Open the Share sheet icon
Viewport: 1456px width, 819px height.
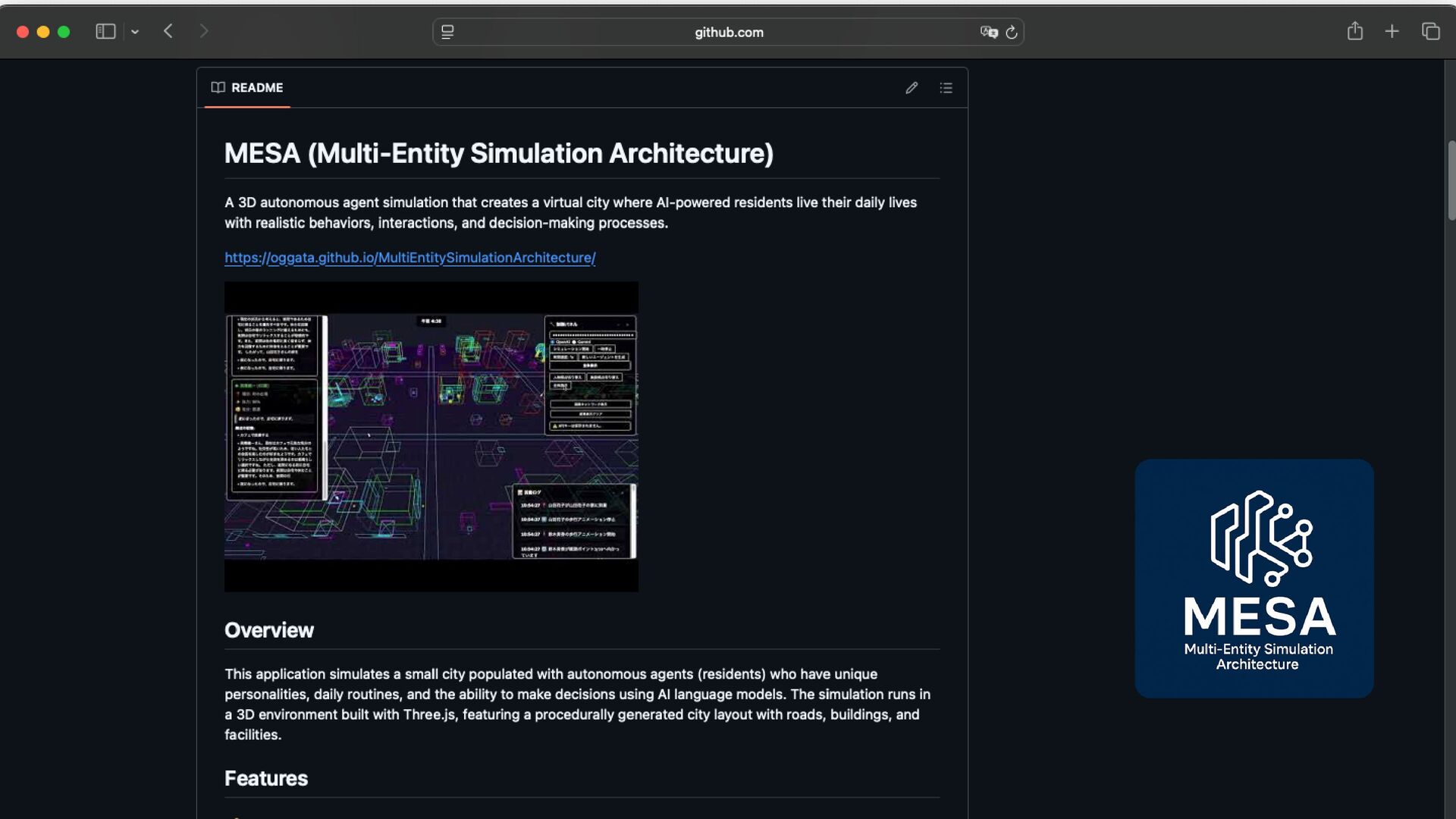click(x=1355, y=31)
